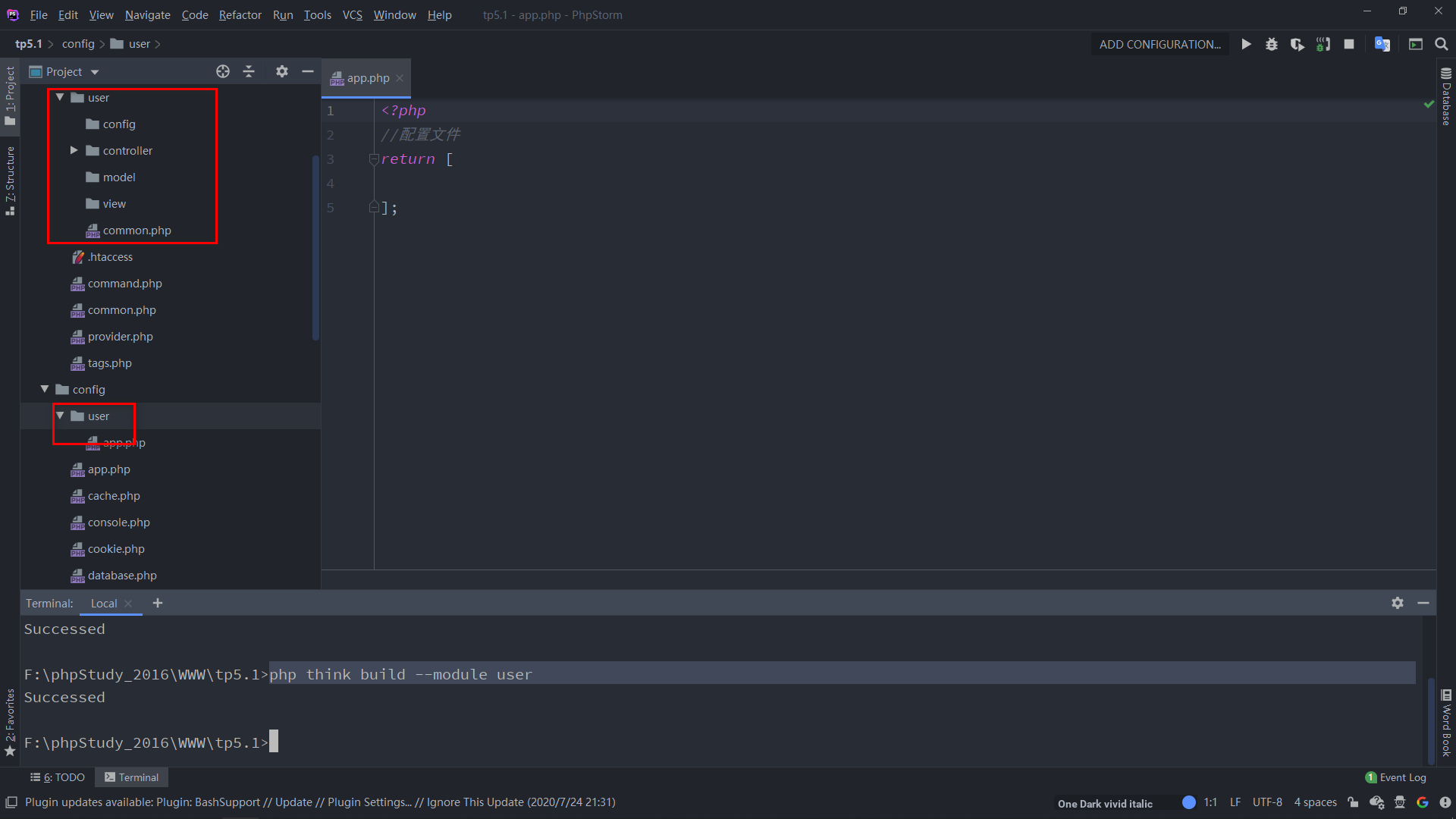Click the inspector hat-face status icon
This screenshot has height=819, width=1456.
(1400, 802)
